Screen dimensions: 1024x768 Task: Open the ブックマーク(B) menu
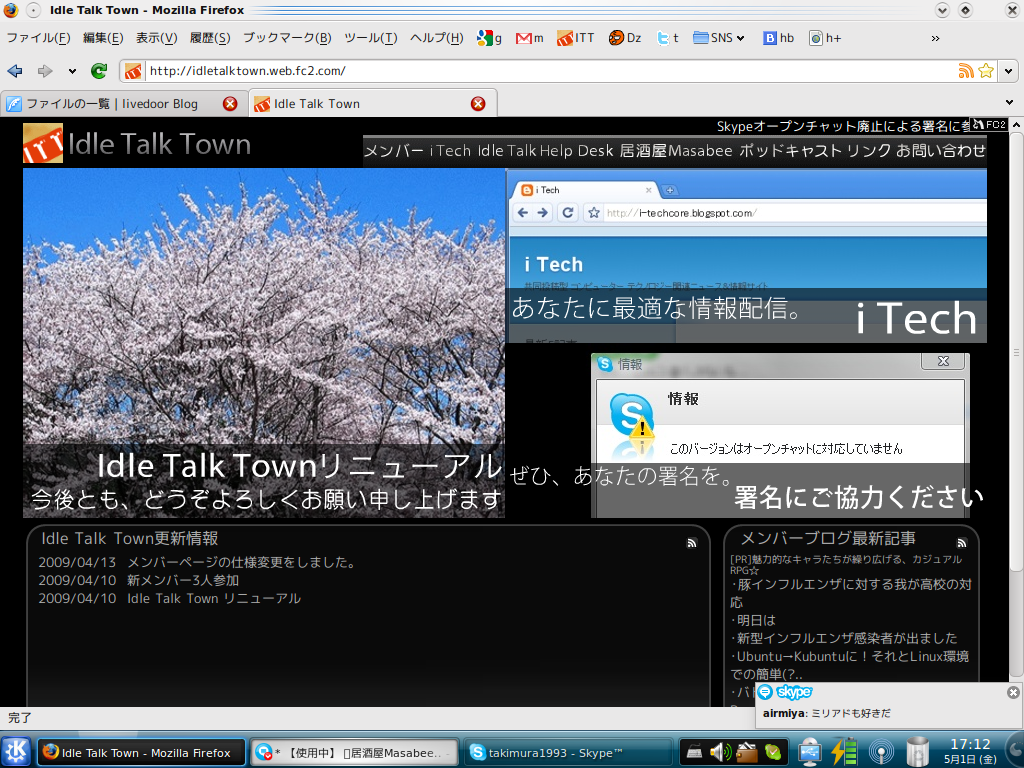pyautogui.click(x=287, y=38)
